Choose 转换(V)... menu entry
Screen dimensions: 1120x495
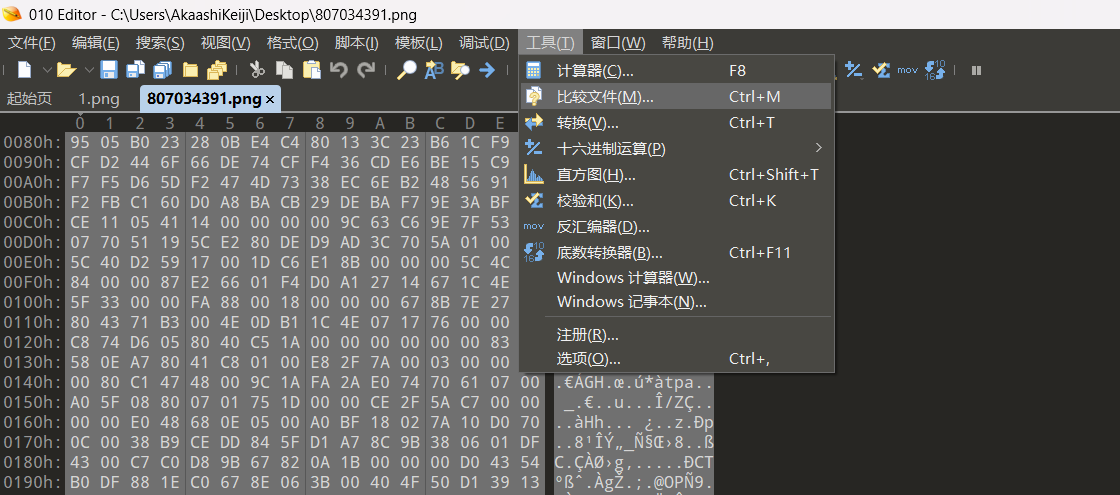pos(676,123)
